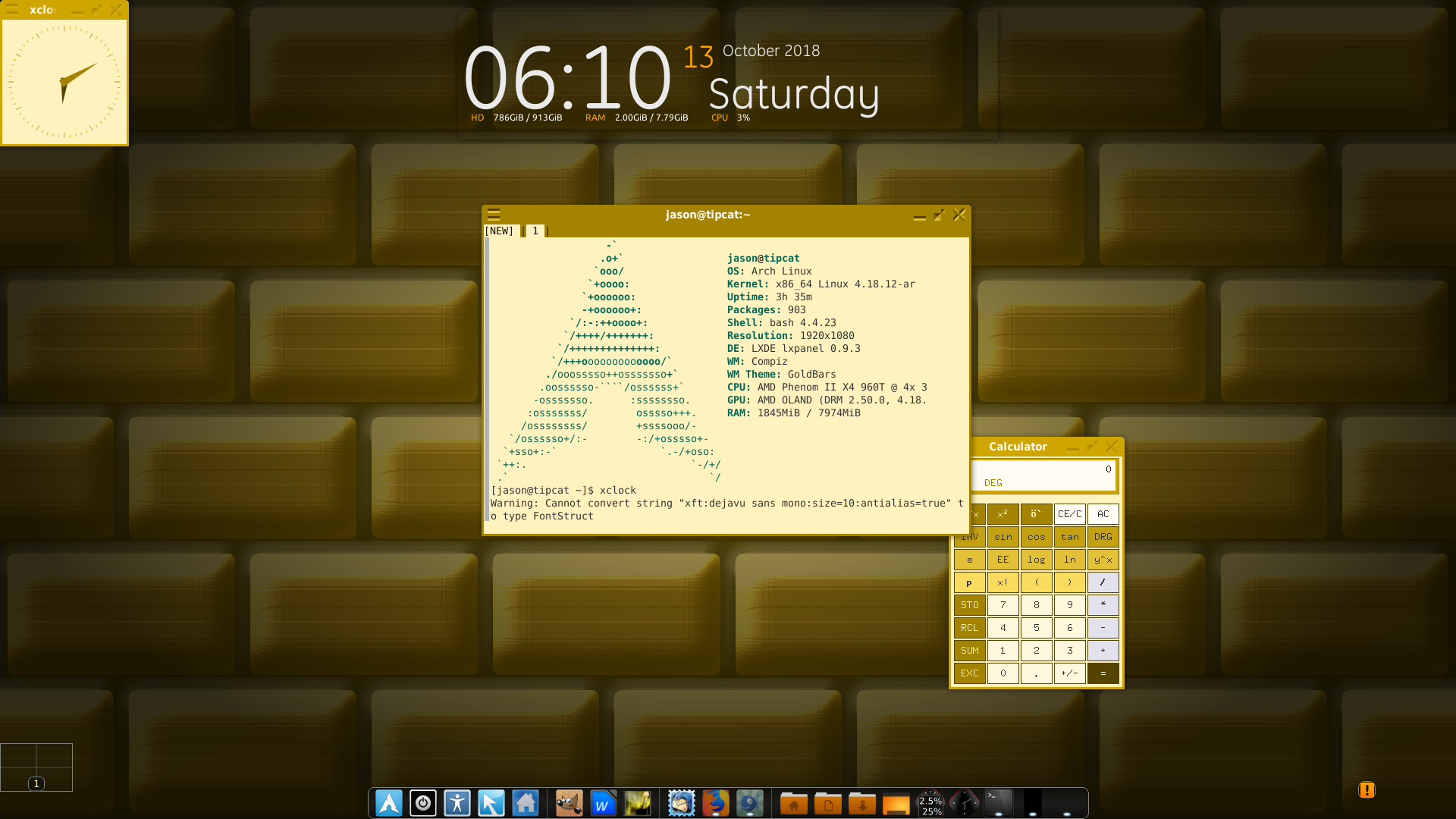Click the AC button in Calculator
This screenshot has height=819, width=1456.
pyautogui.click(x=1103, y=514)
